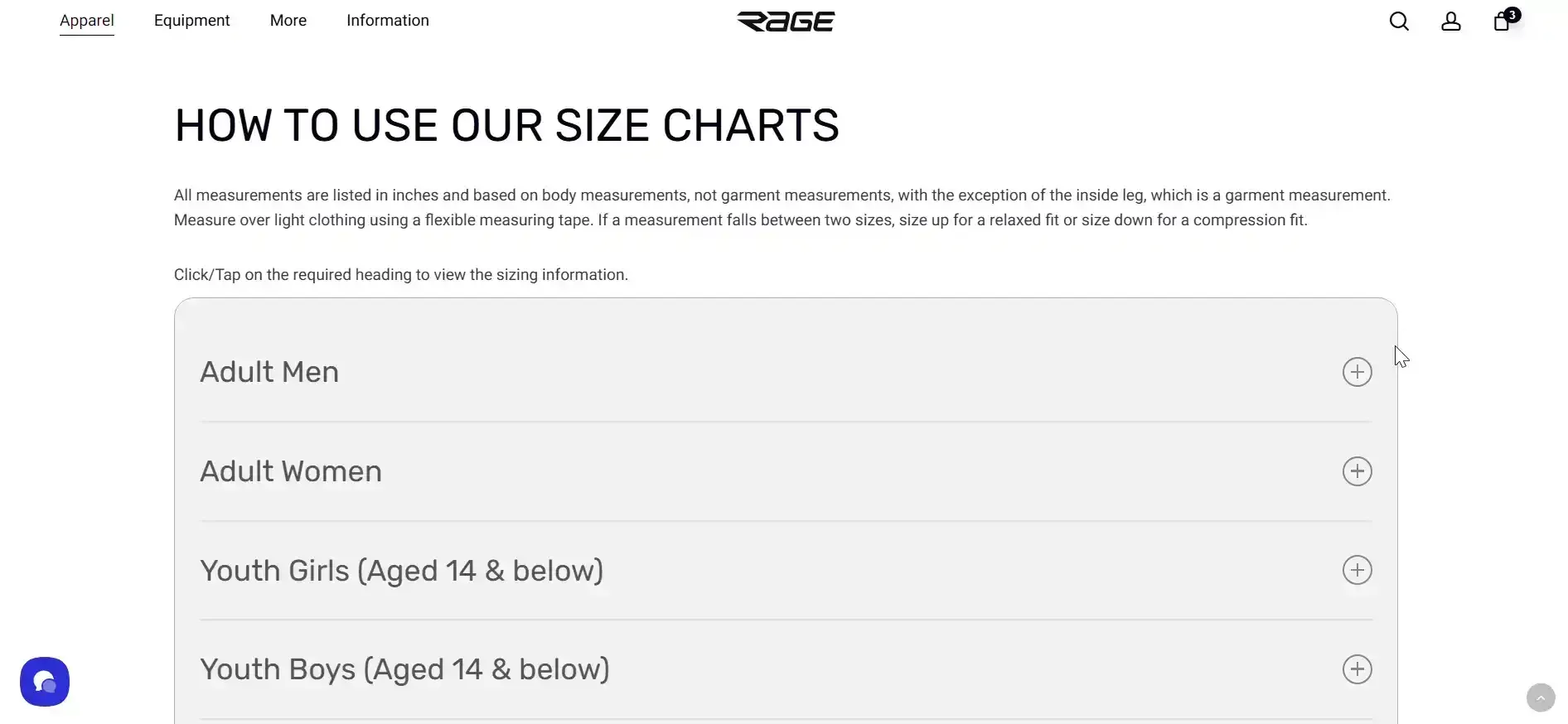Screen dimensions: 1568x724
Task: Open the search magnifier icon
Action: [x=1399, y=22]
